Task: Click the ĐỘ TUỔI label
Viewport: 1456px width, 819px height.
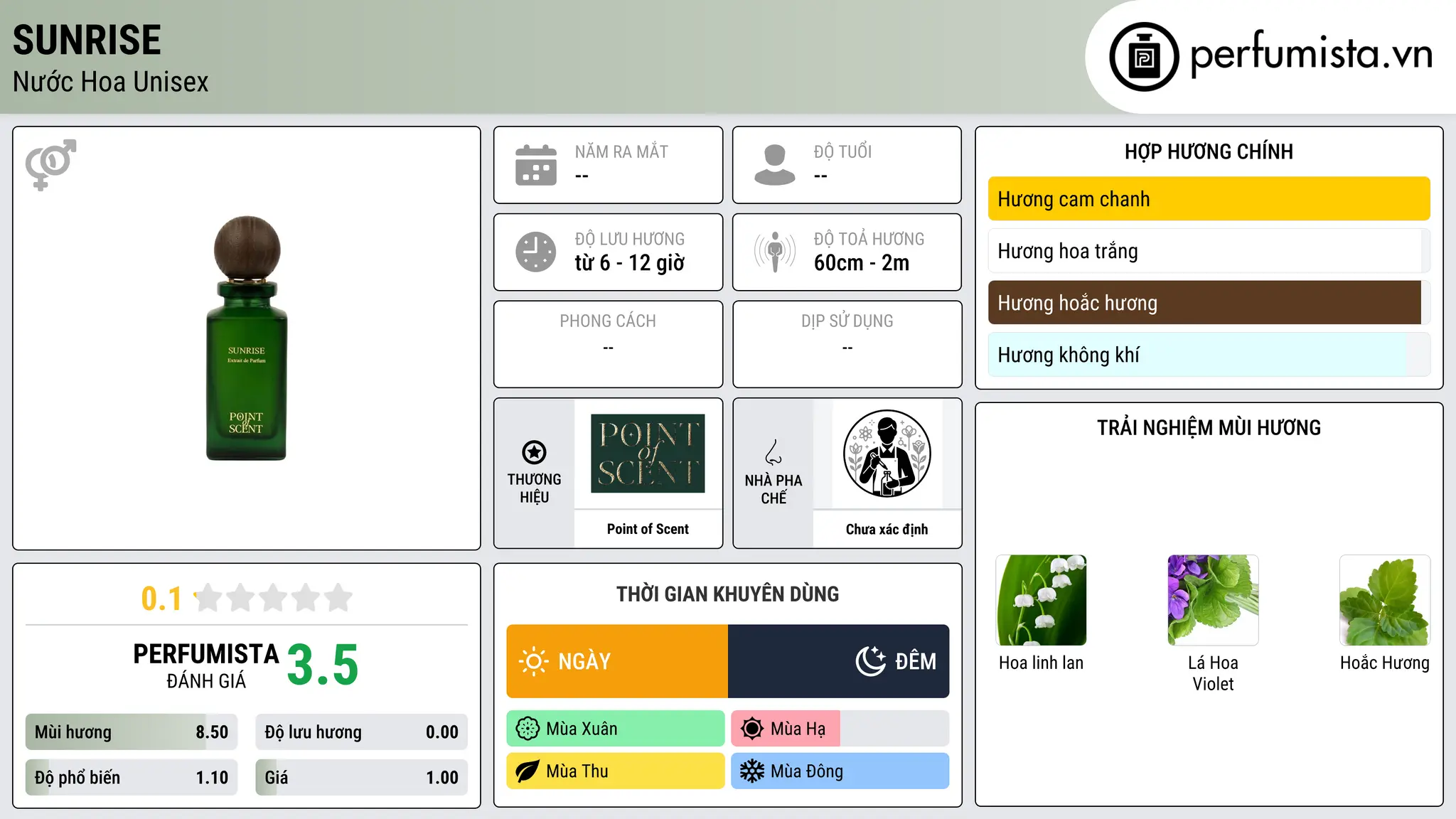Action: click(x=842, y=151)
